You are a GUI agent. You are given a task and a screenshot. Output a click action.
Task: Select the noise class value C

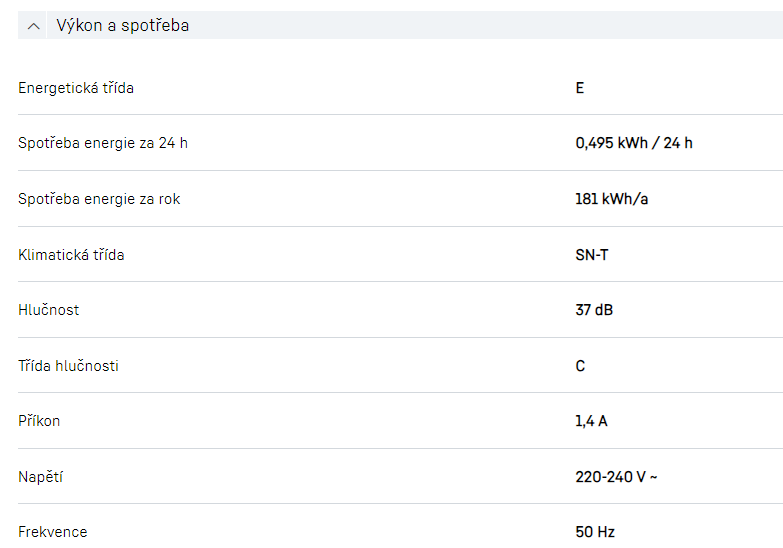[x=580, y=366]
